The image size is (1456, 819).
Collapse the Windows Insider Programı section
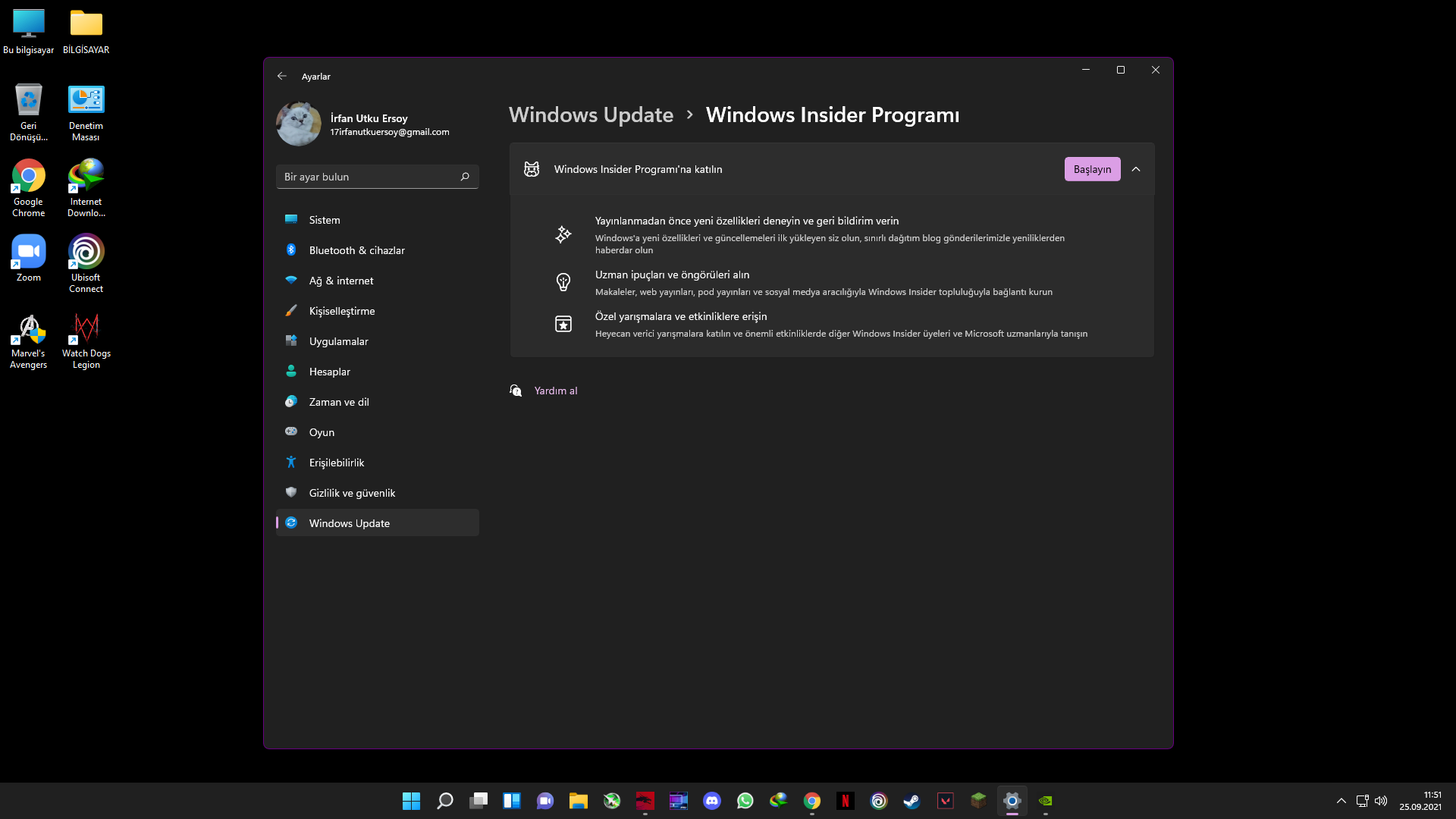[x=1136, y=169]
